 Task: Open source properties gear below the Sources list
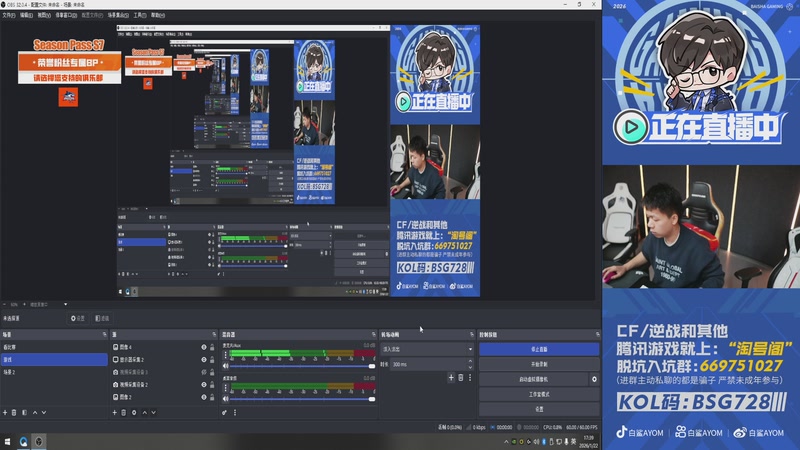(134, 412)
